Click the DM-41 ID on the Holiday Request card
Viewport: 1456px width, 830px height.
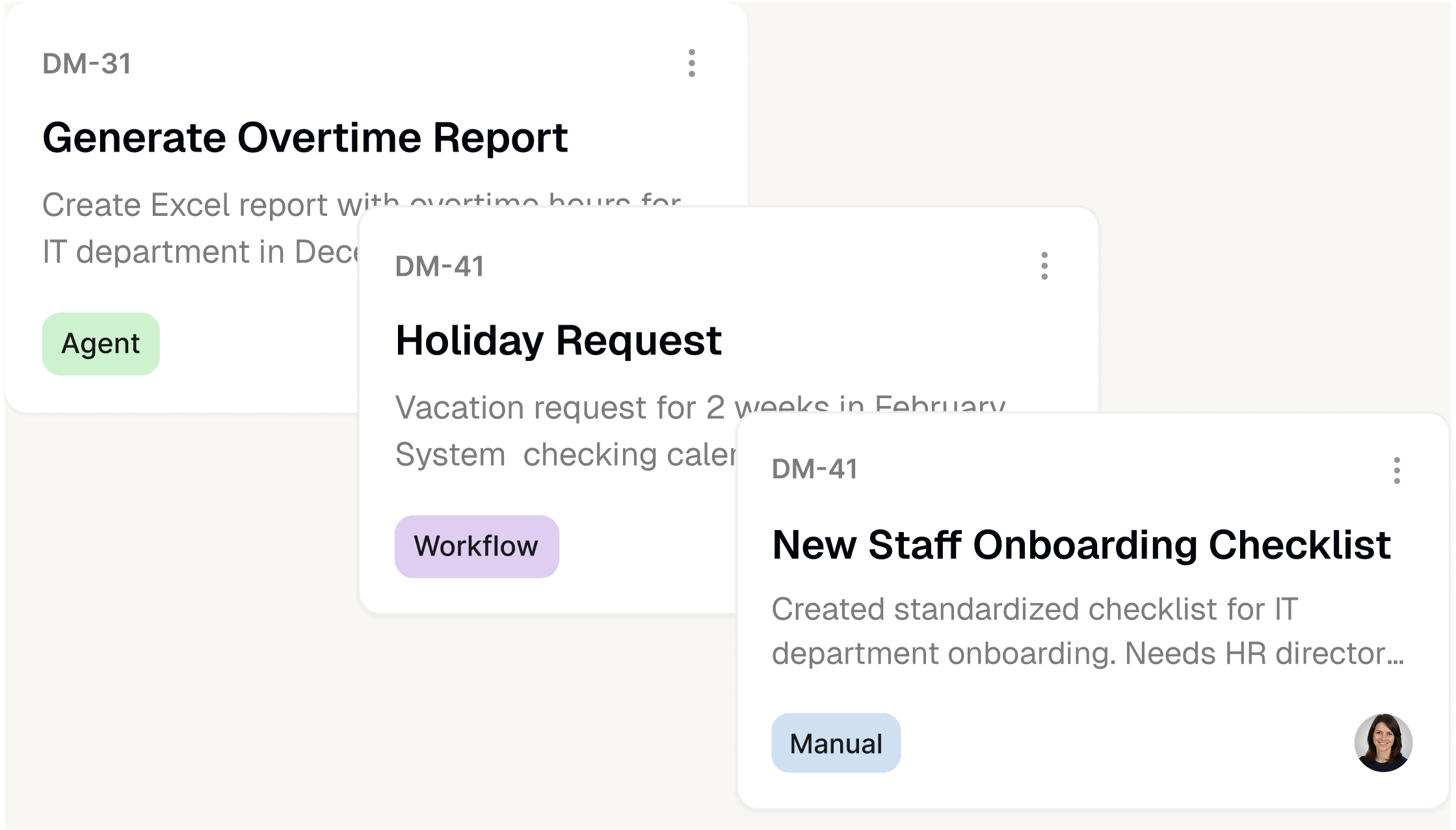coord(440,267)
